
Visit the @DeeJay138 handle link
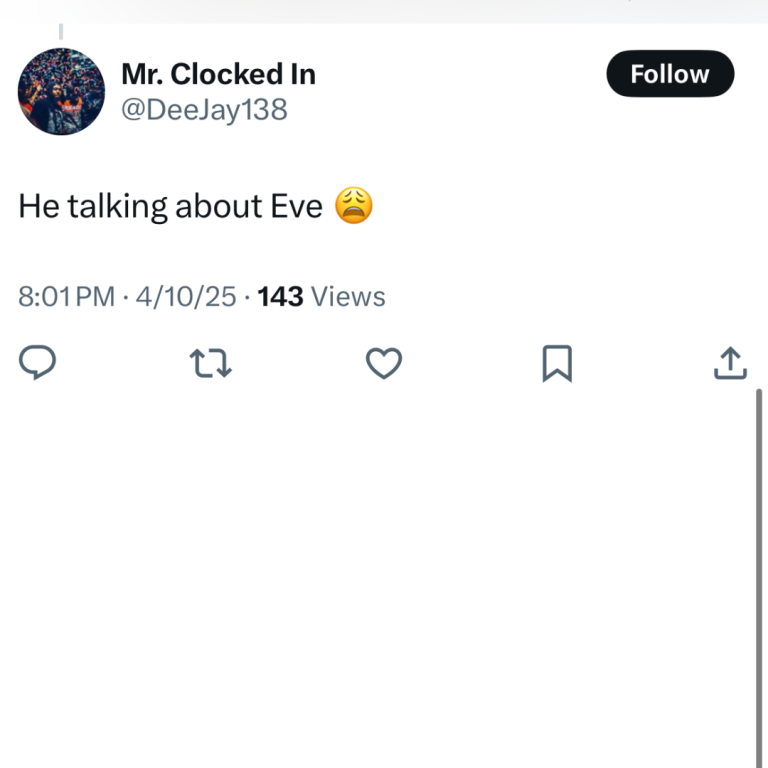[204, 109]
